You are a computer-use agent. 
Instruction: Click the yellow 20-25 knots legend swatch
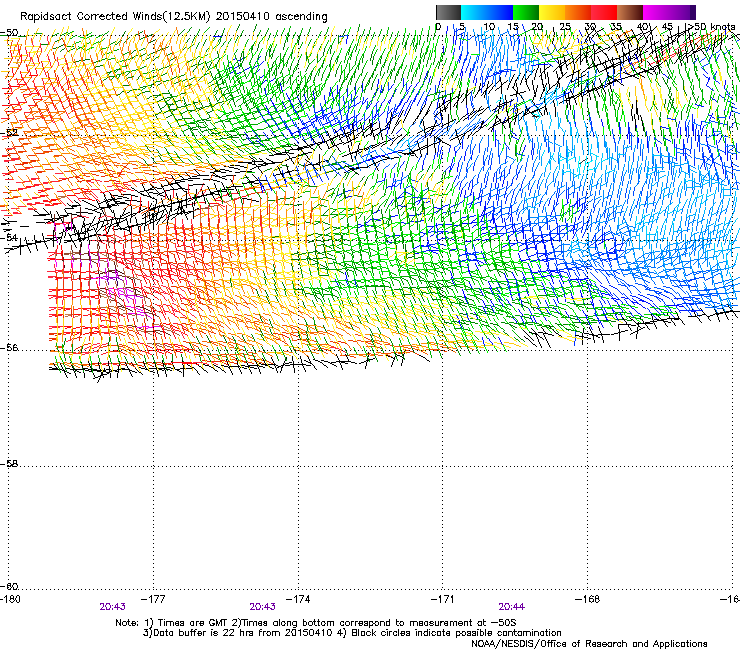(x=552, y=12)
